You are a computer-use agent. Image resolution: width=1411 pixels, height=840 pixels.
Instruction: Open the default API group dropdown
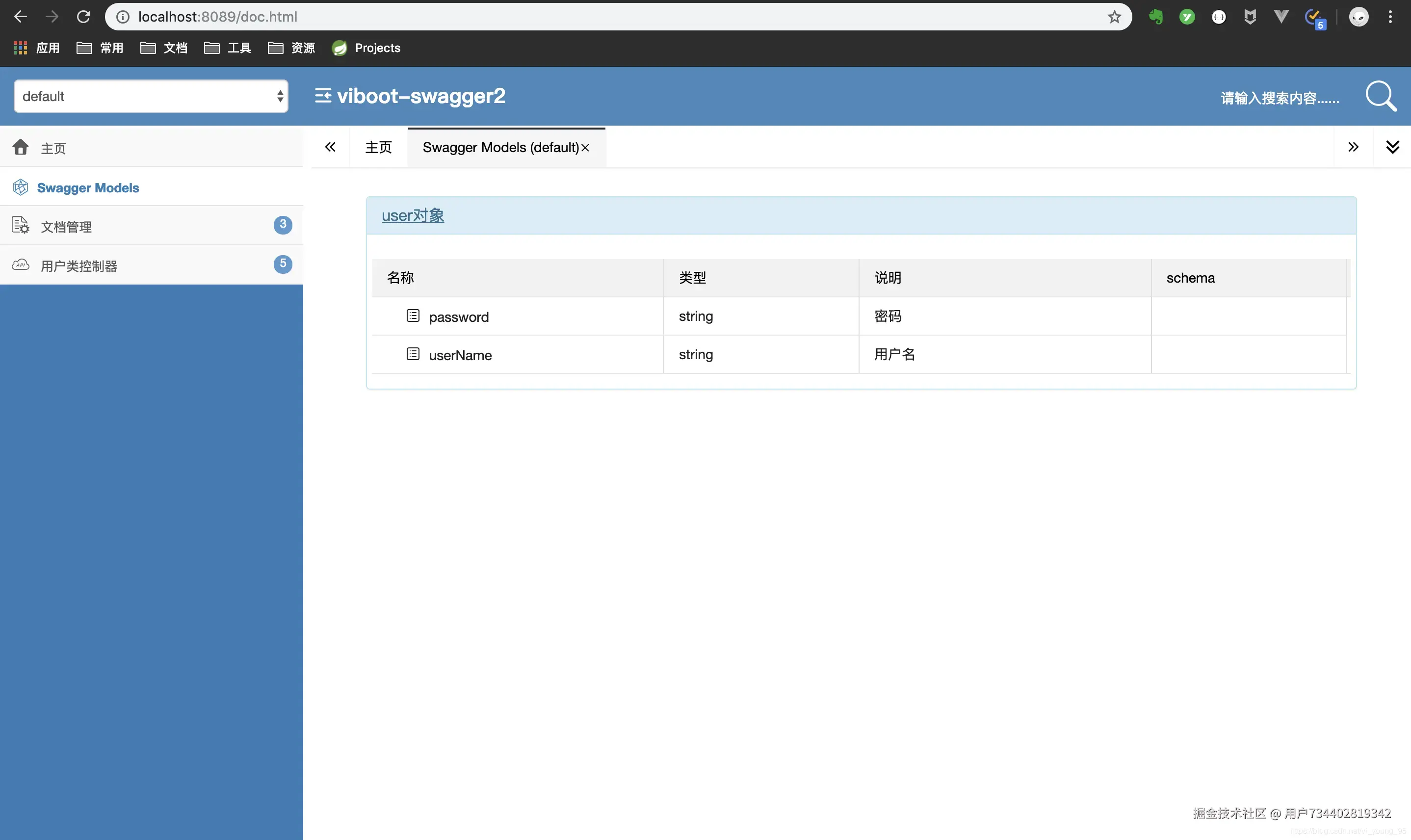[151, 96]
